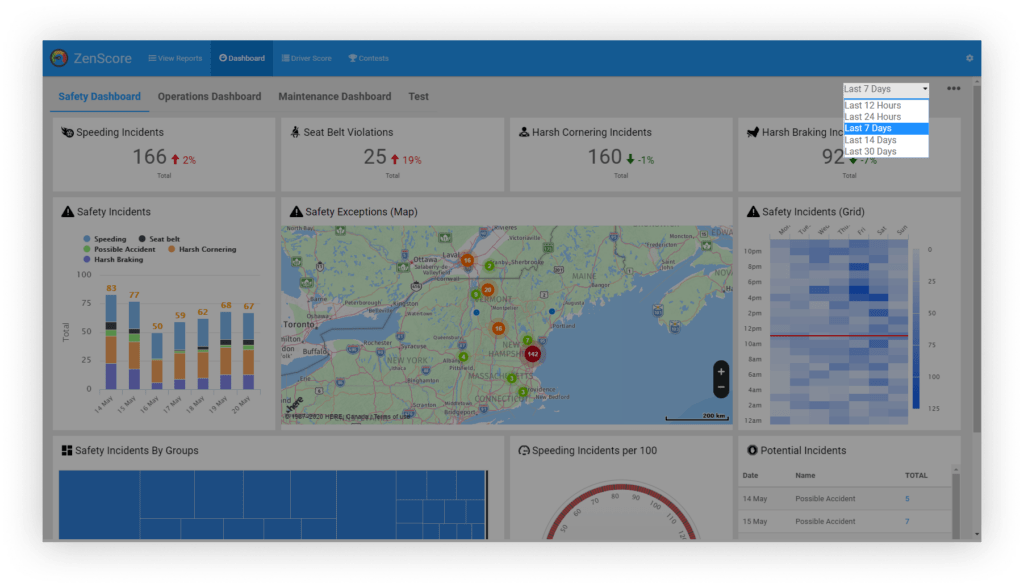The width and height of the screenshot is (1024, 587).
Task: Click the orange 20 map cluster
Action: [x=487, y=289]
